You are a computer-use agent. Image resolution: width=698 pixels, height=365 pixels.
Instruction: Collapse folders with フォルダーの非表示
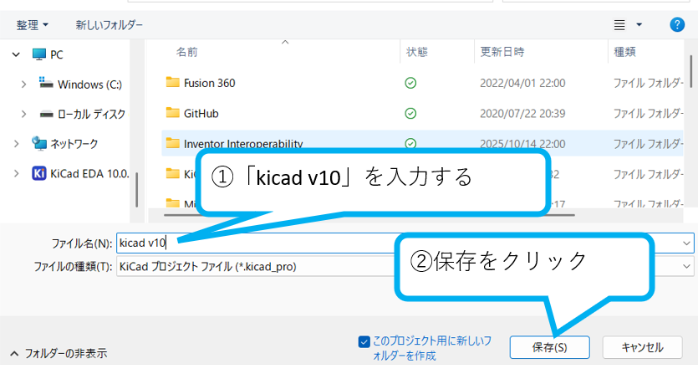(59, 353)
